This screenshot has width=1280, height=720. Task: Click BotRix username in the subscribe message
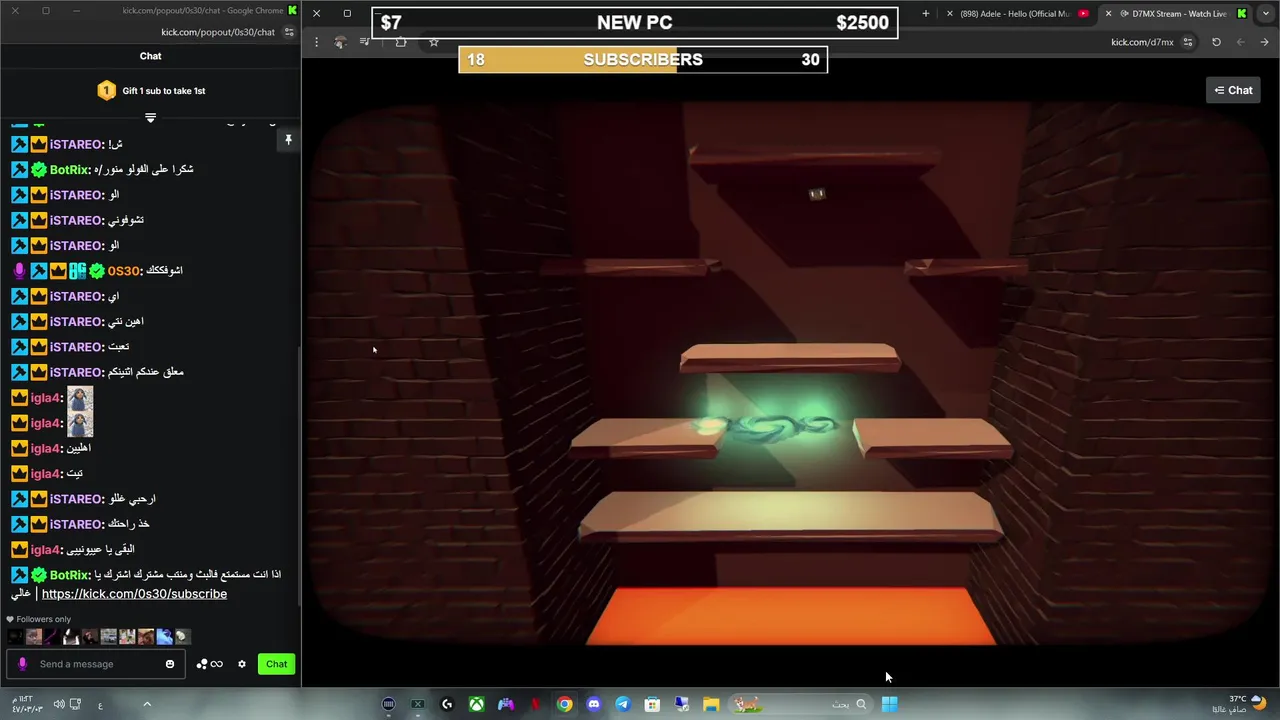[x=70, y=575]
